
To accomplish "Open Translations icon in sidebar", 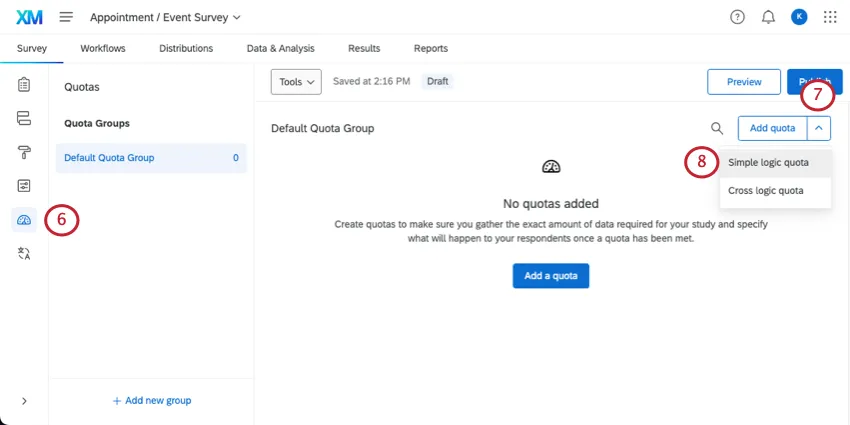I will (24, 254).
